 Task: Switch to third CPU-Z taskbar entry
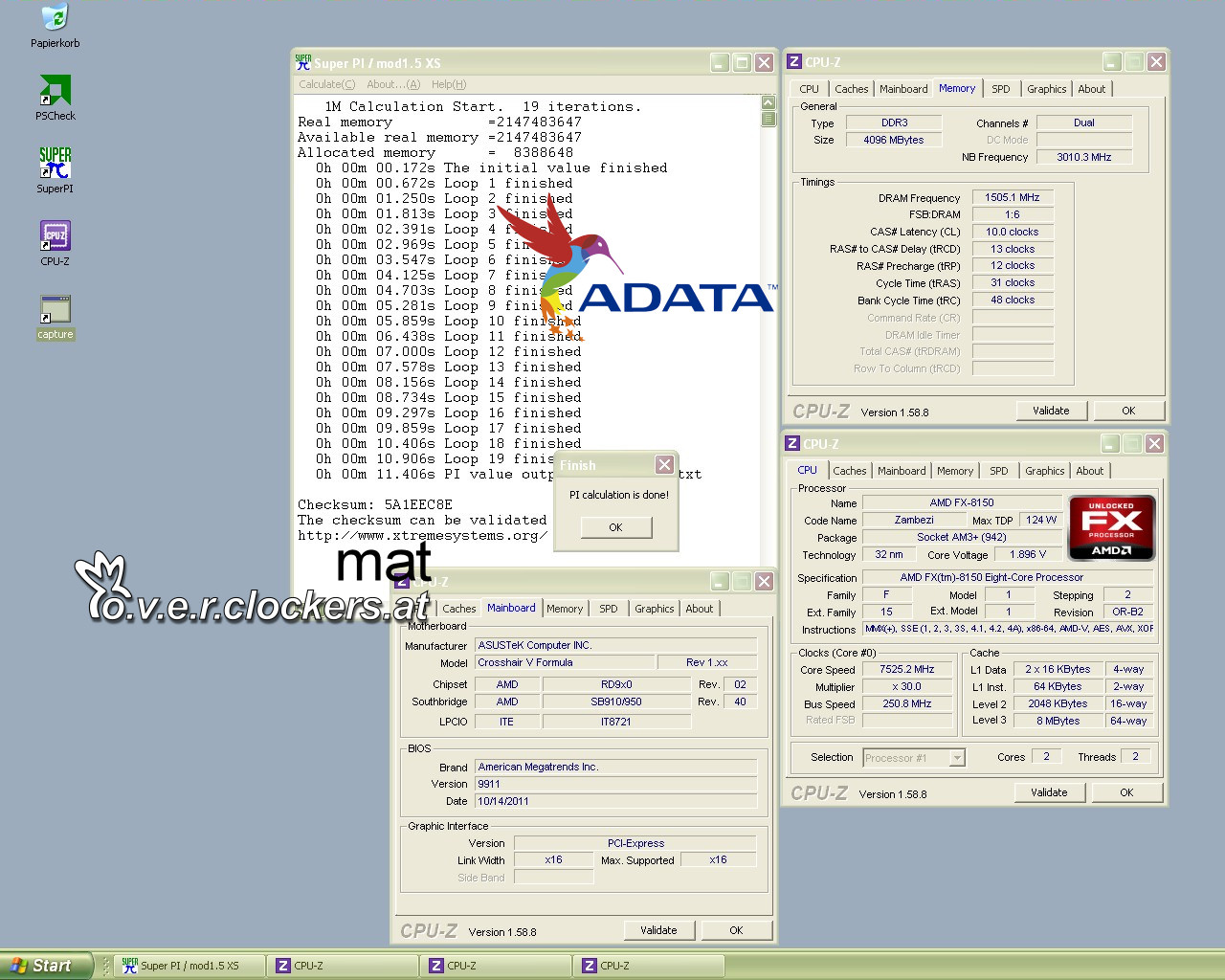tap(649, 966)
